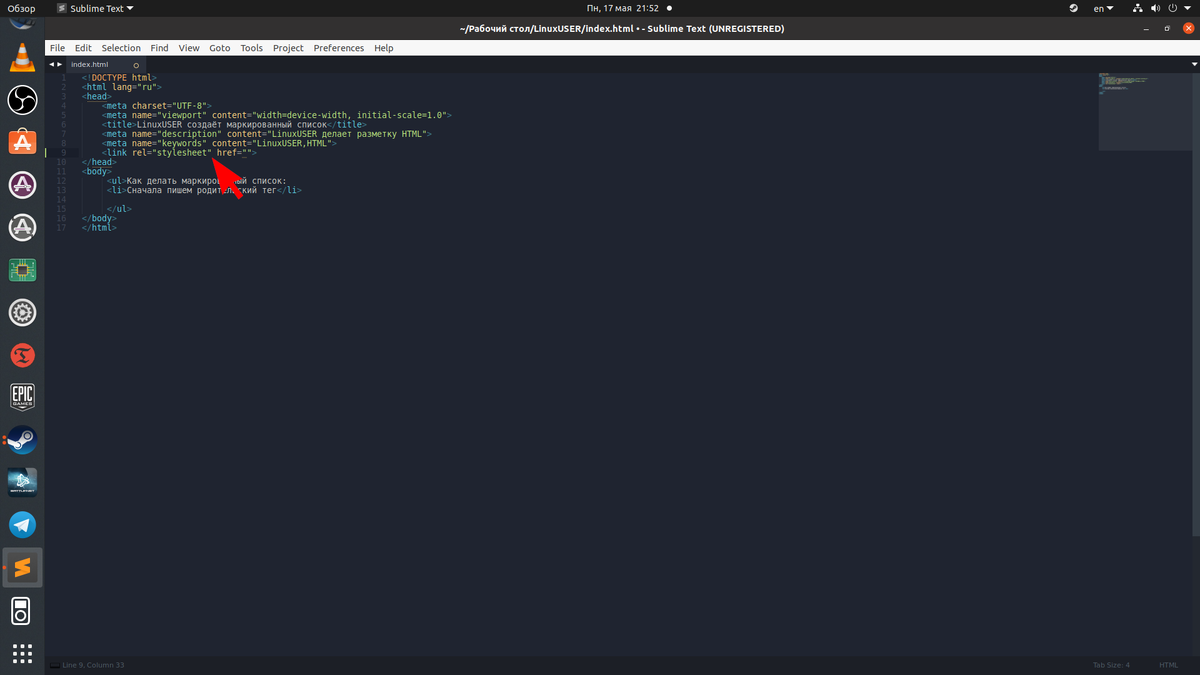This screenshot has width=1200, height=675.
Task: Open Steam from the dock
Action: point(22,440)
